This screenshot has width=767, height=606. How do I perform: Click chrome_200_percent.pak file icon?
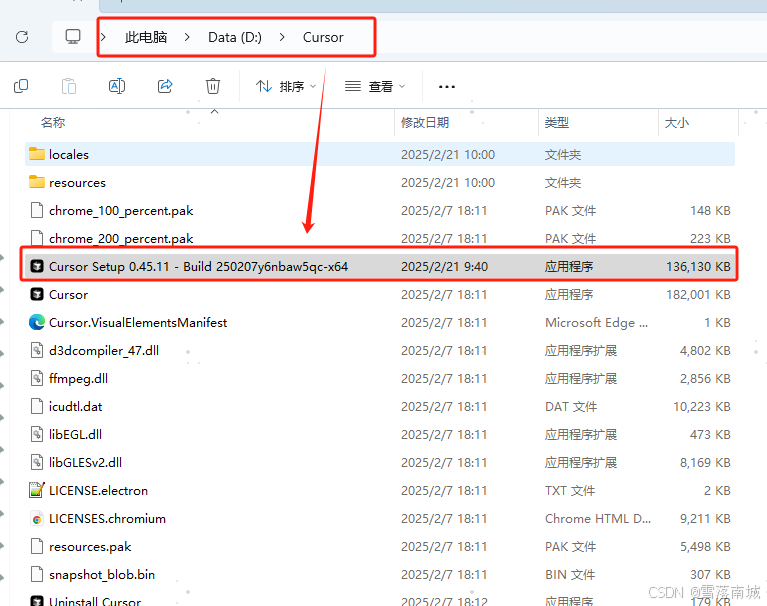click(x=37, y=238)
